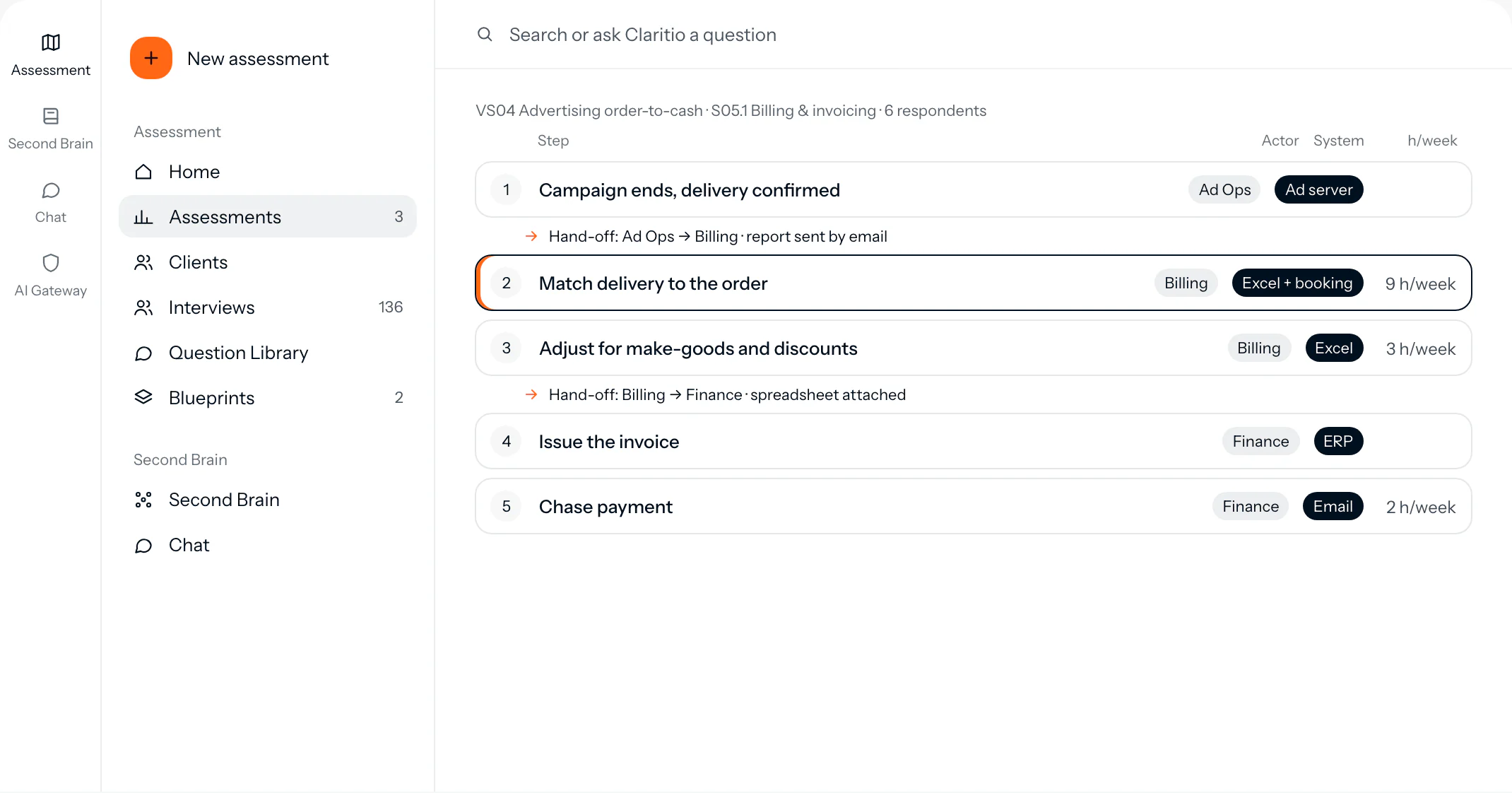Open the Clients page
The image size is (1512, 793).
[268, 262]
